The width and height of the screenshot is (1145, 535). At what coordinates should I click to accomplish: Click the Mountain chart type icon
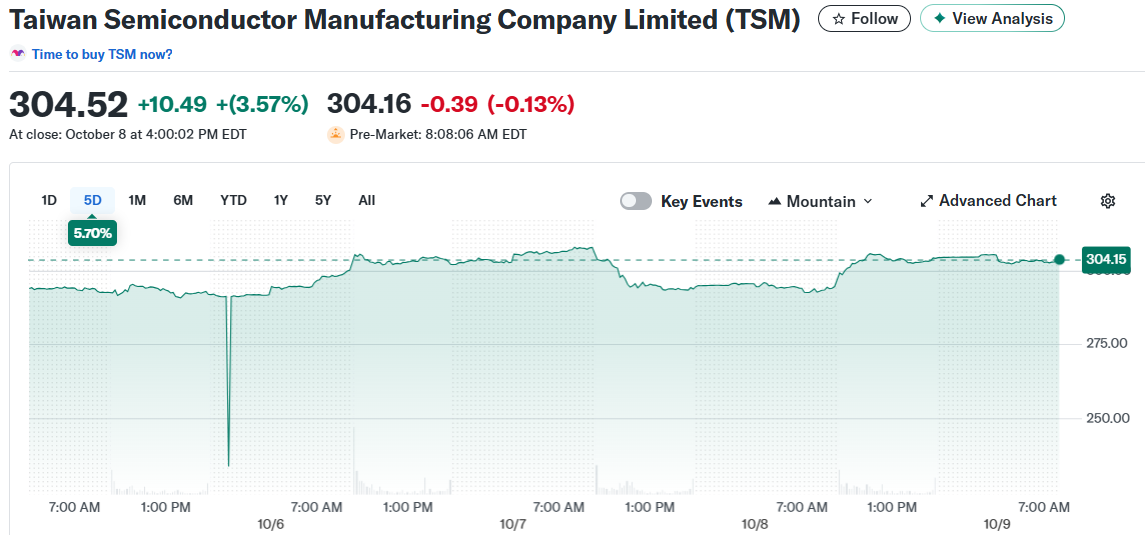point(774,201)
